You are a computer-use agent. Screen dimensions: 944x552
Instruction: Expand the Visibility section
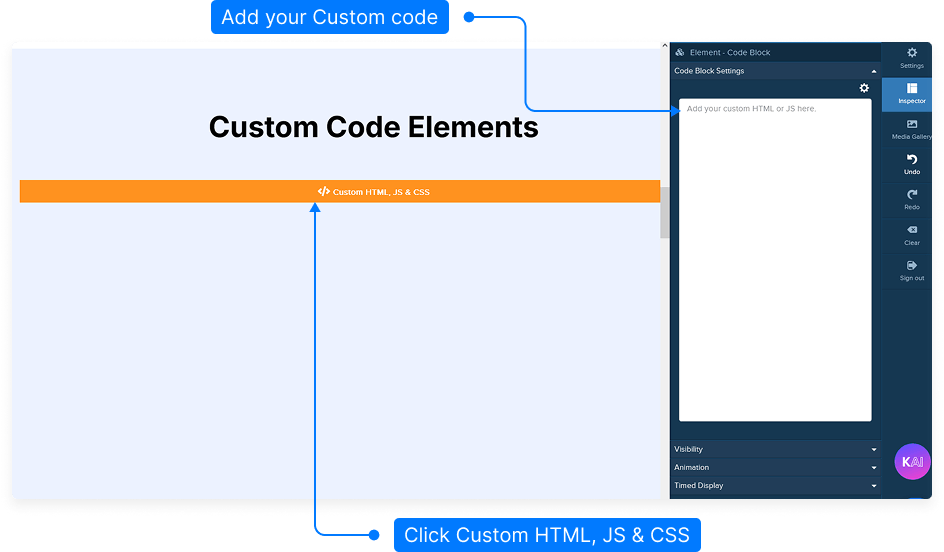pyautogui.click(x=775, y=449)
